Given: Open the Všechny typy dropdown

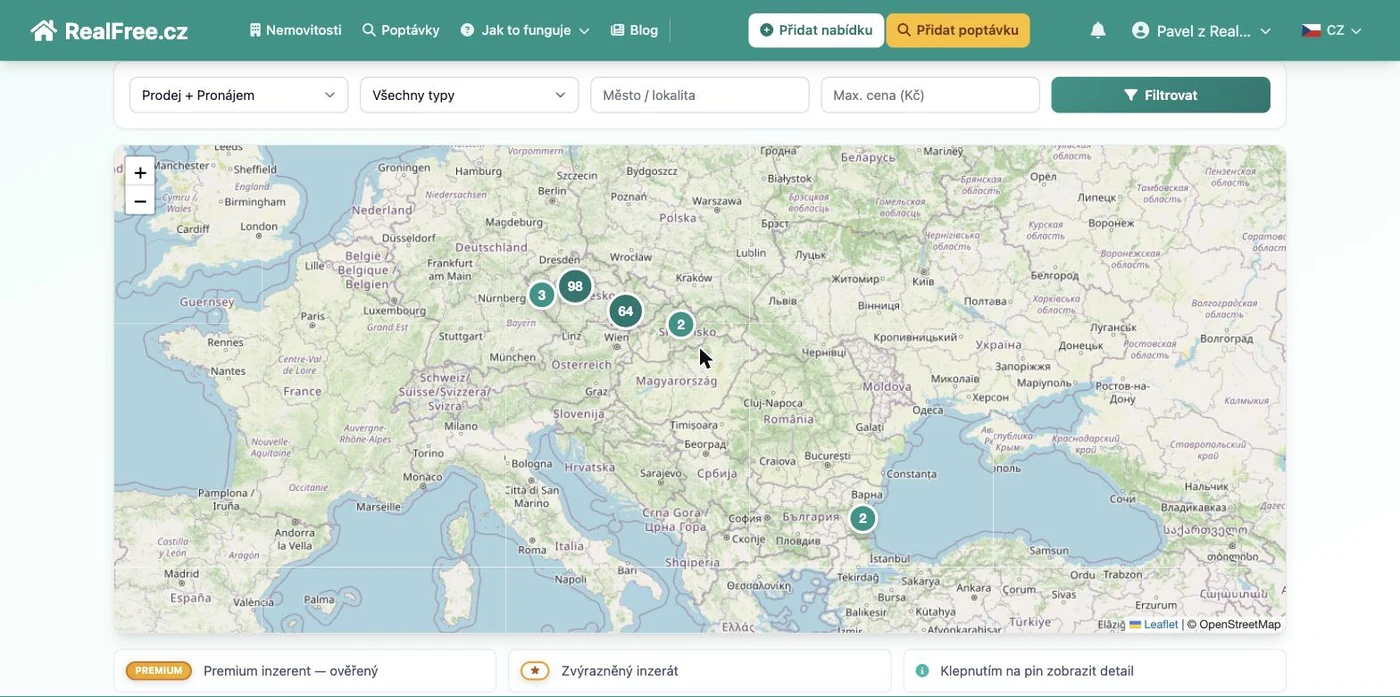Looking at the screenshot, I should click(469, 95).
